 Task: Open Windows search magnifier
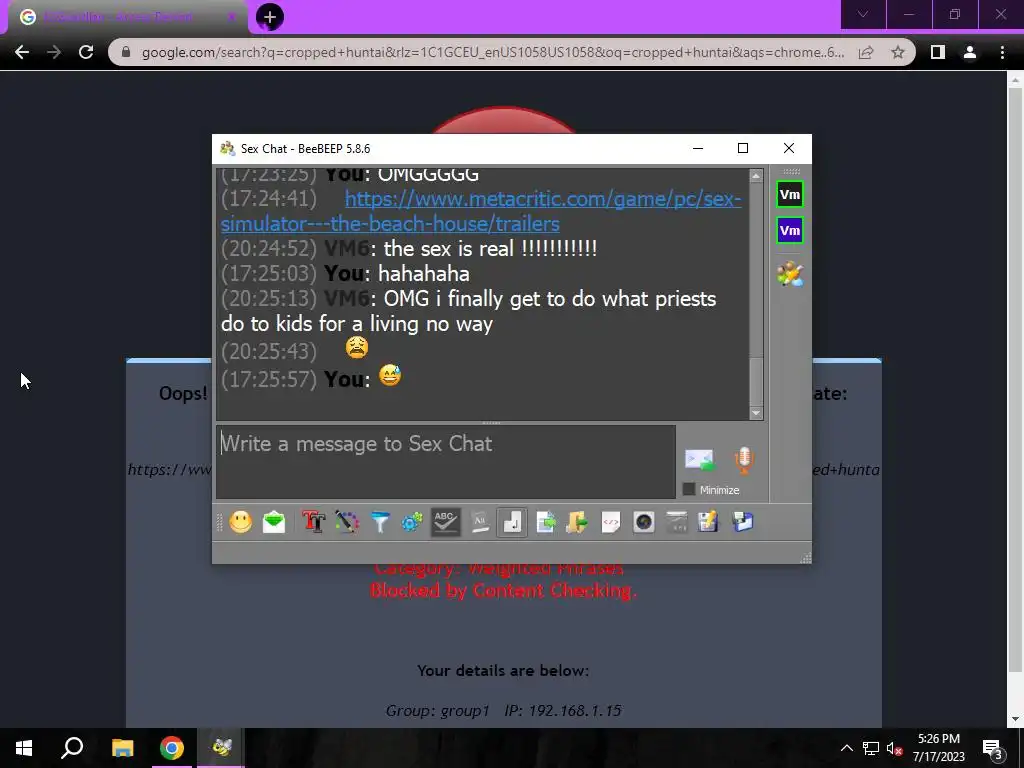point(72,748)
